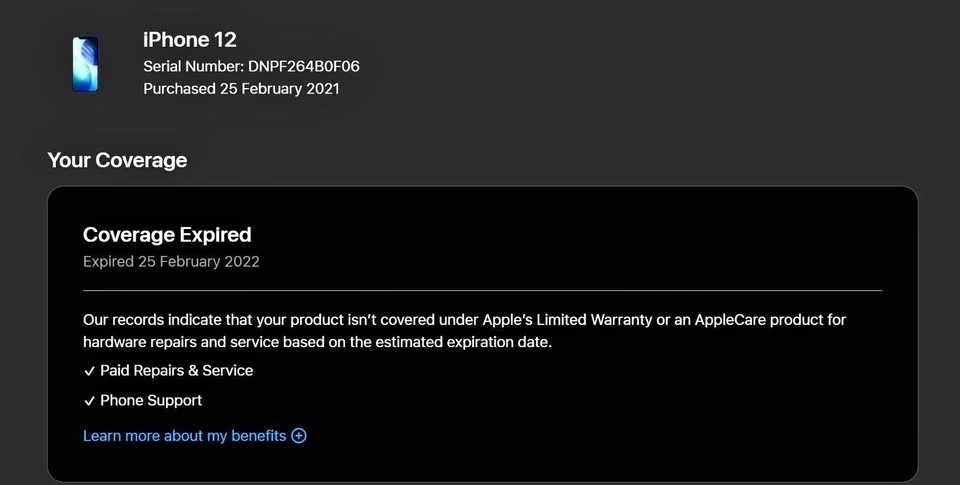The width and height of the screenshot is (960, 485).
Task: Click the plus circle icon after benefits link
Action: pyautogui.click(x=298, y=436)
